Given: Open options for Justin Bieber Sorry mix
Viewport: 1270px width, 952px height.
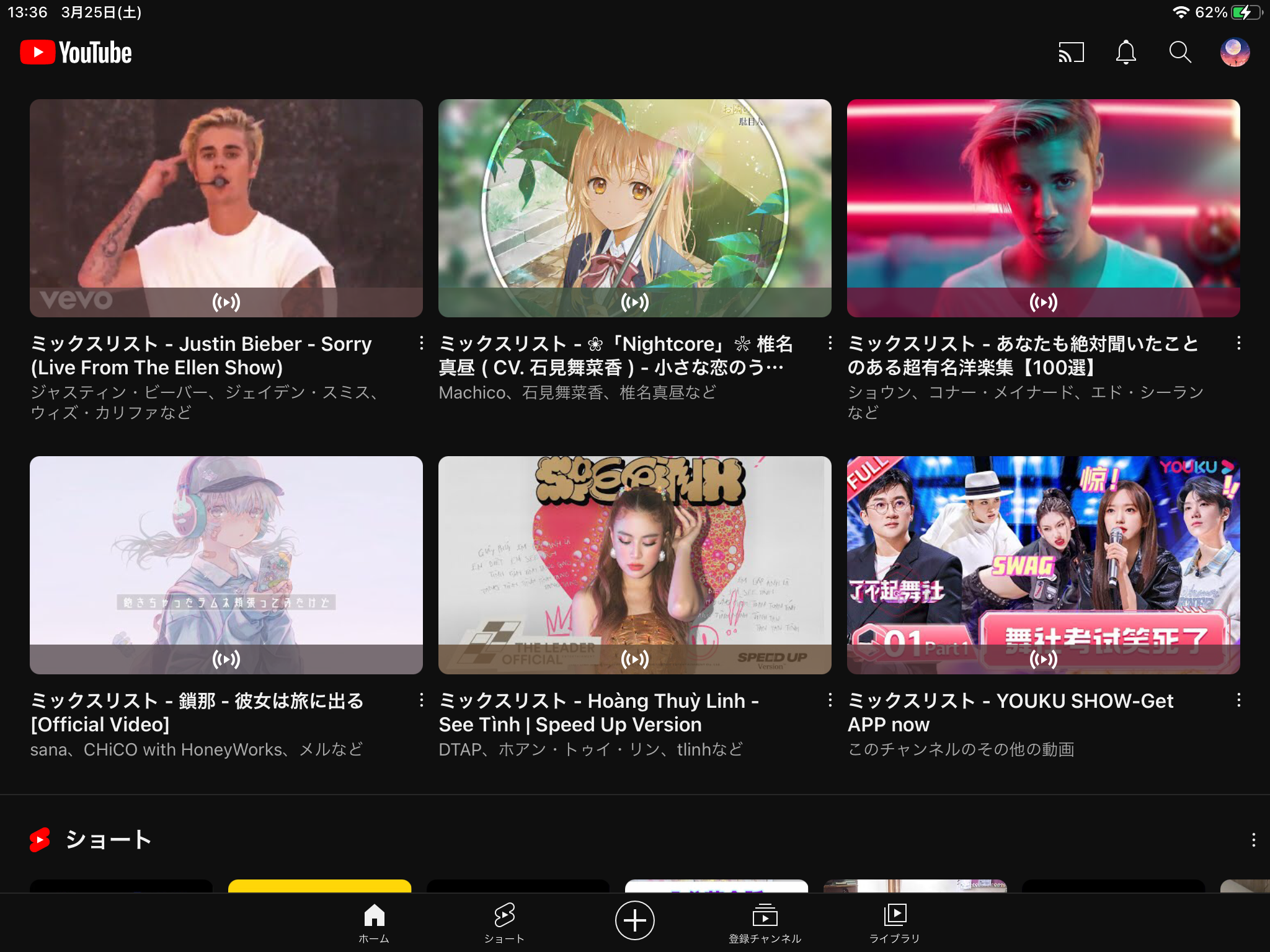Looking at the screenshot, I should coord(422,343).
